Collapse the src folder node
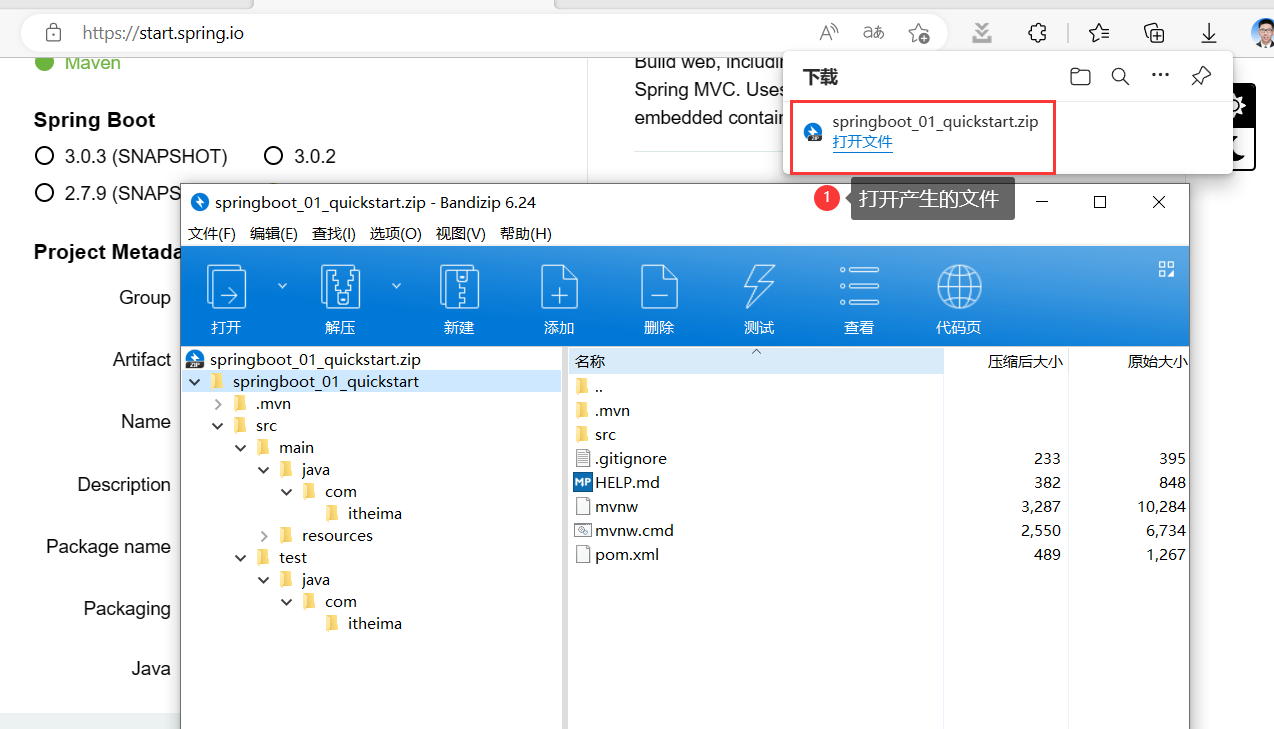 click(218, 425)
